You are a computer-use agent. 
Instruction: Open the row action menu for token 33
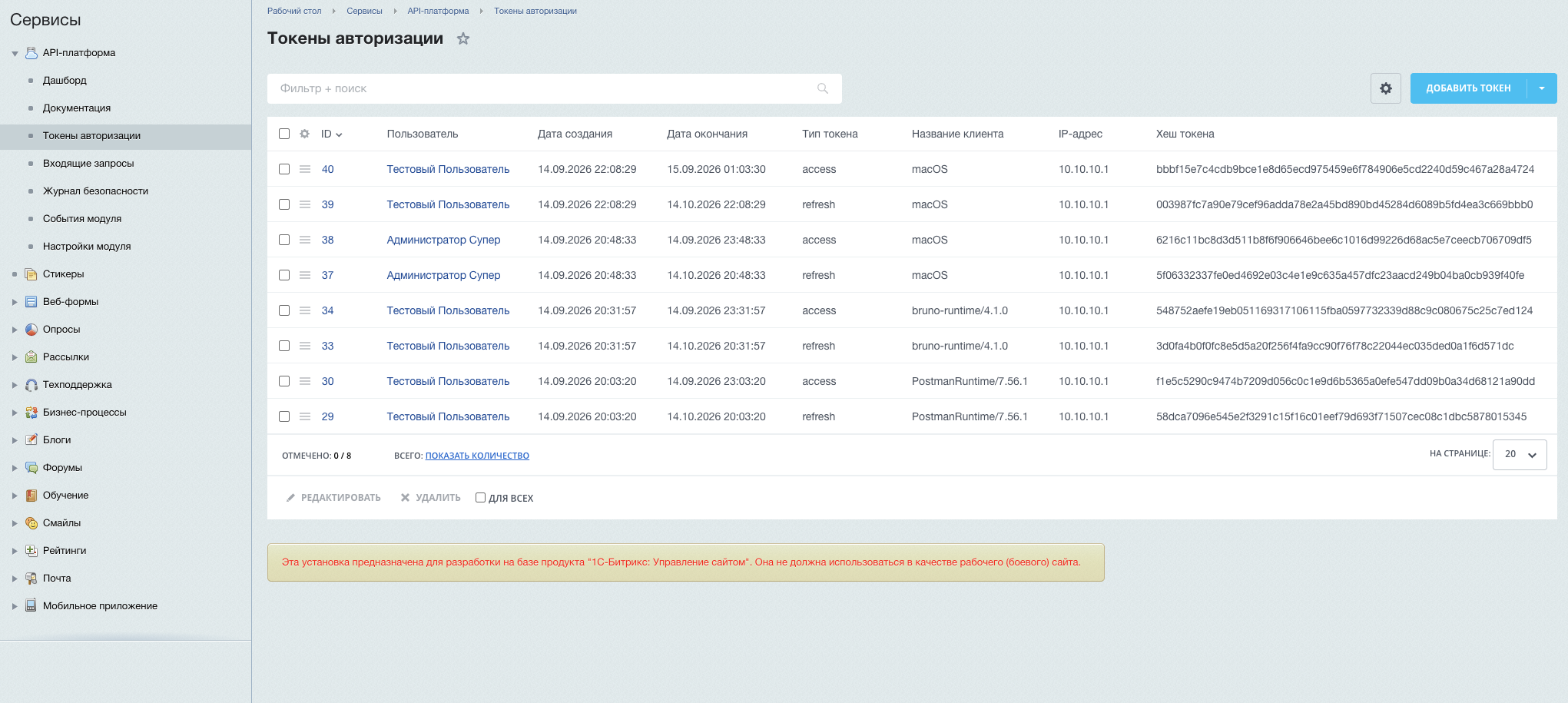305,346
